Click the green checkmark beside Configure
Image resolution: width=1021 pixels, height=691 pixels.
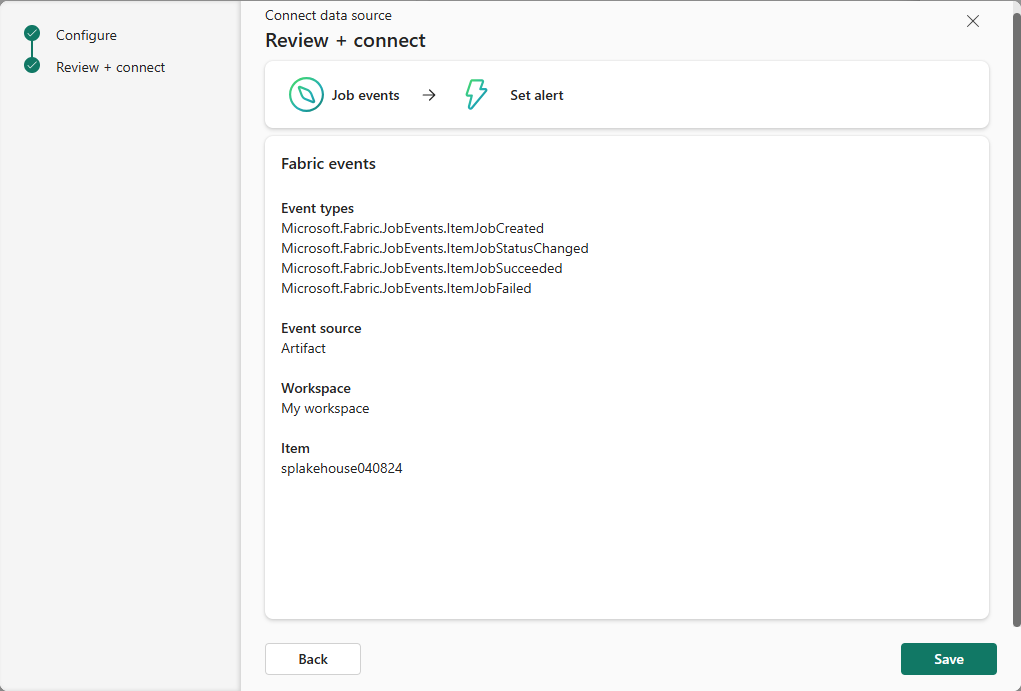[x=32, y=33]
